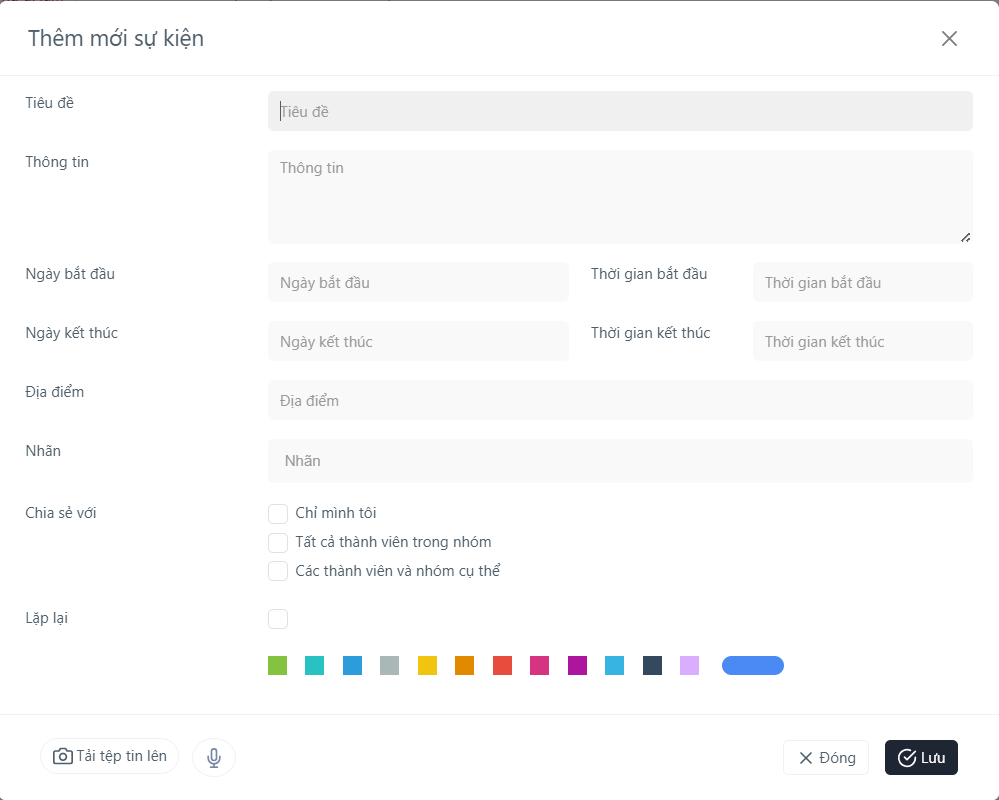This screenshot has height=800, width=999.
Task: Check the Chỉ mình tôi checkbox
Action: click(x=278, y=513)
